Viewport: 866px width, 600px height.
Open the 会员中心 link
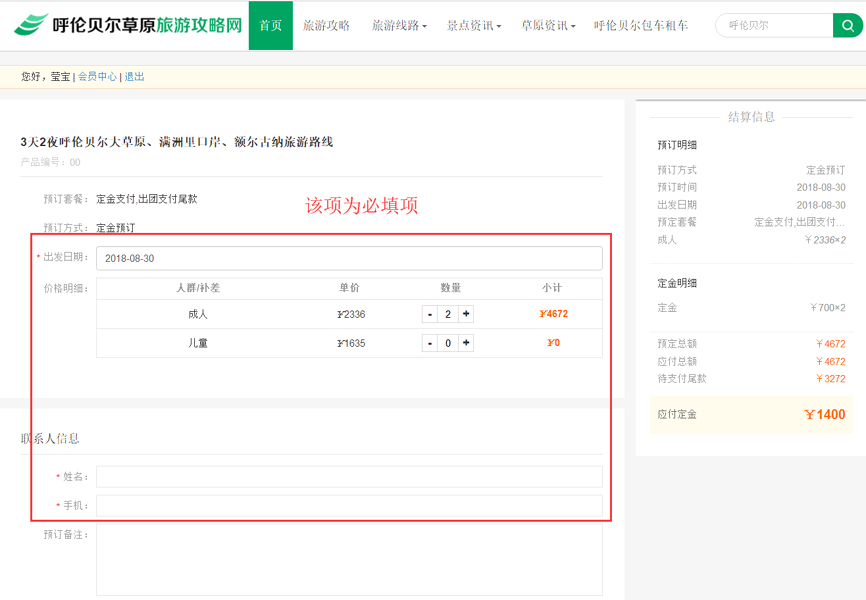tap(97, 77)
